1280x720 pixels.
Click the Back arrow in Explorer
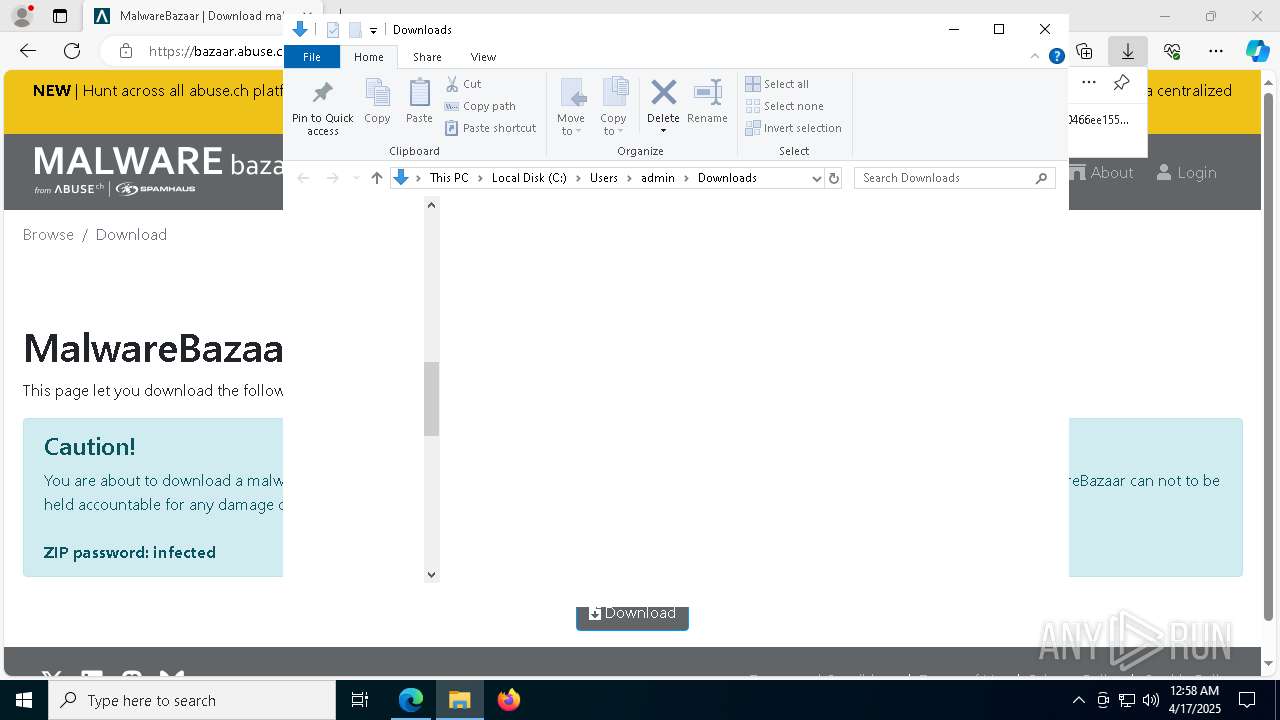[x=303, y=178]
